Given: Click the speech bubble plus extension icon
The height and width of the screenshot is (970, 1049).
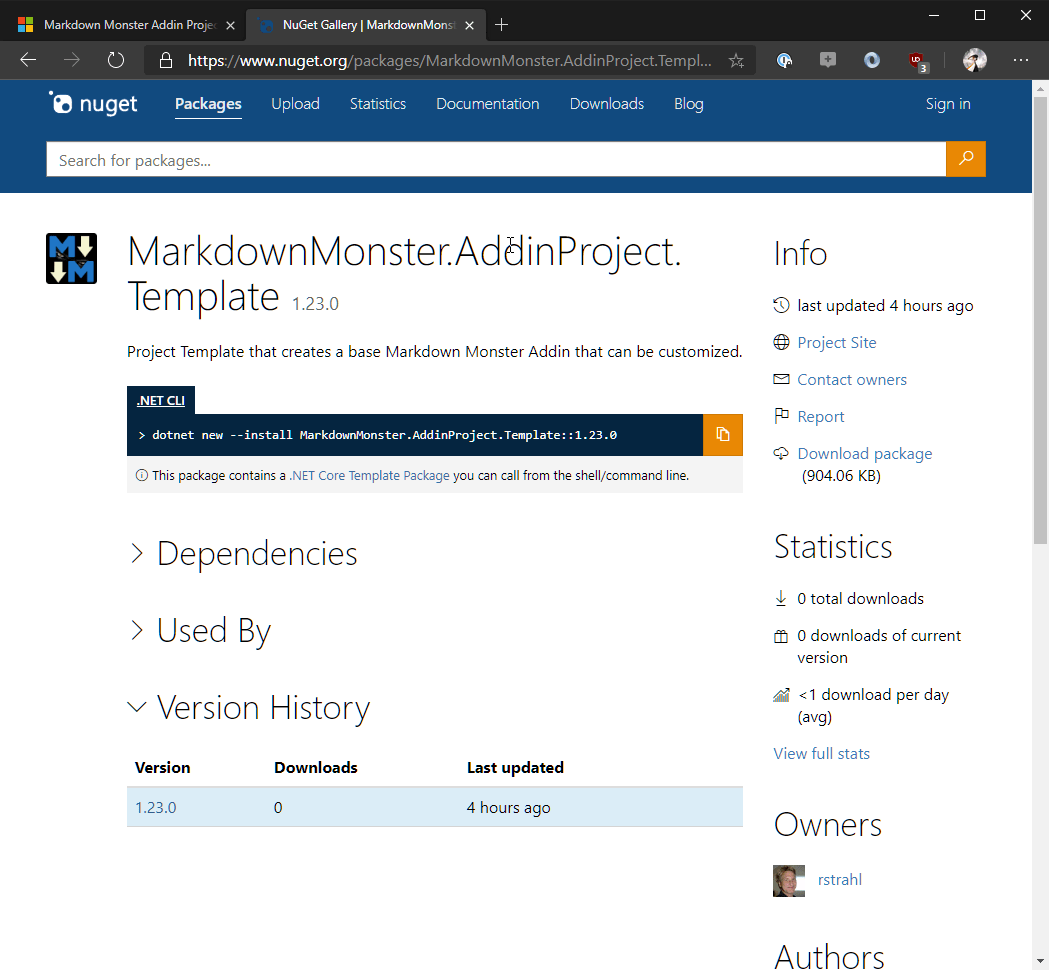Looking at the screenshot, I should 828,60.
